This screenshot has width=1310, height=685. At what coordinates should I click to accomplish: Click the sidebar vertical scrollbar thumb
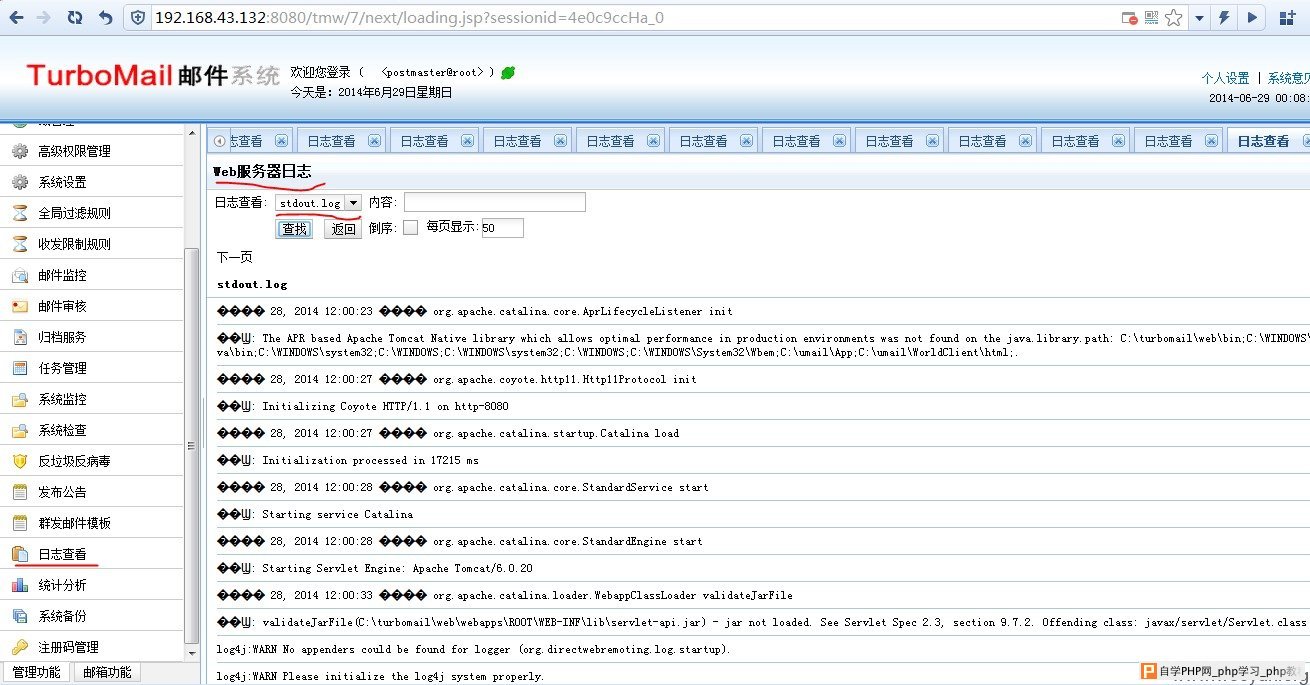tap(192, 445)
